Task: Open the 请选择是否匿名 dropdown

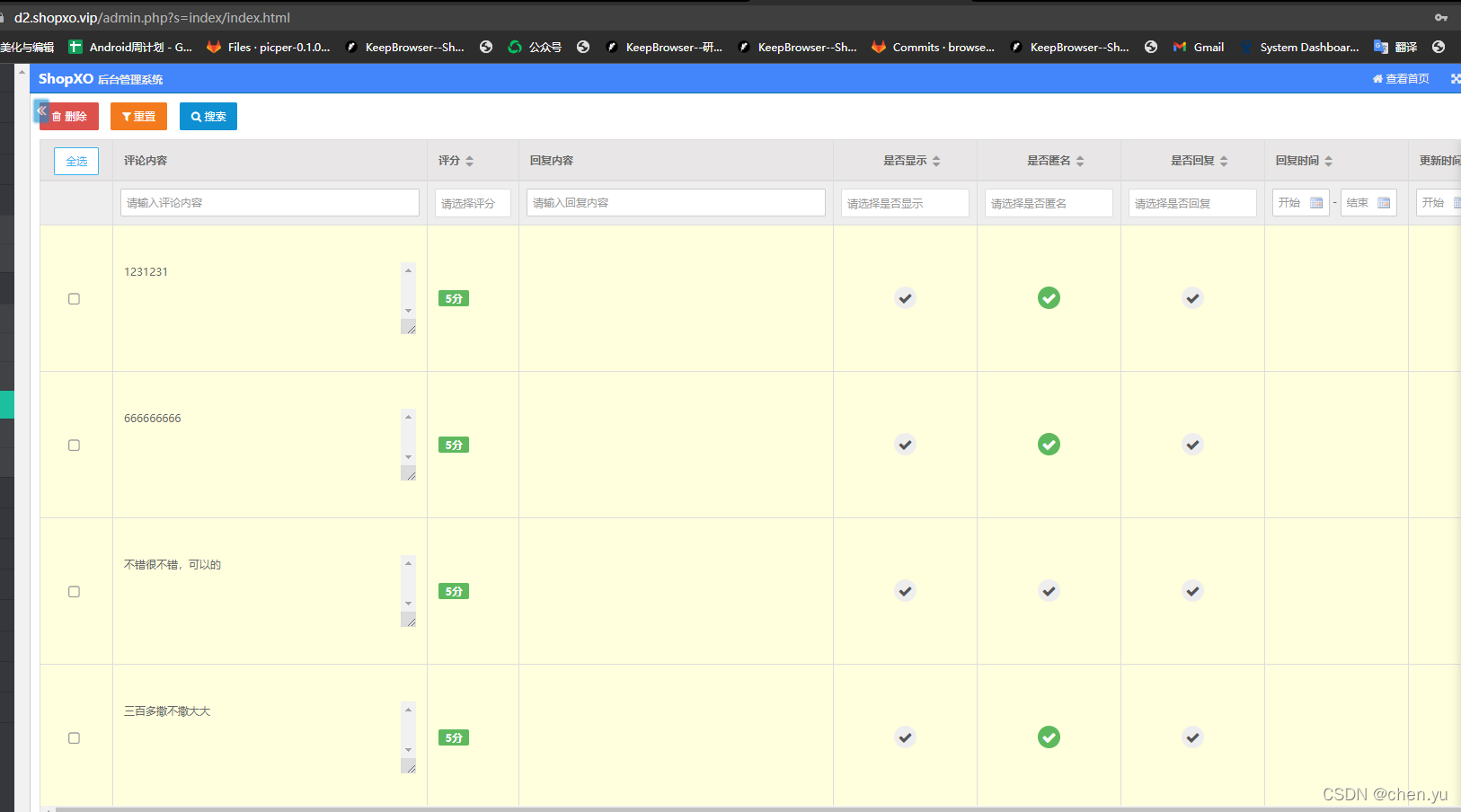Action: coord(1049,203)
